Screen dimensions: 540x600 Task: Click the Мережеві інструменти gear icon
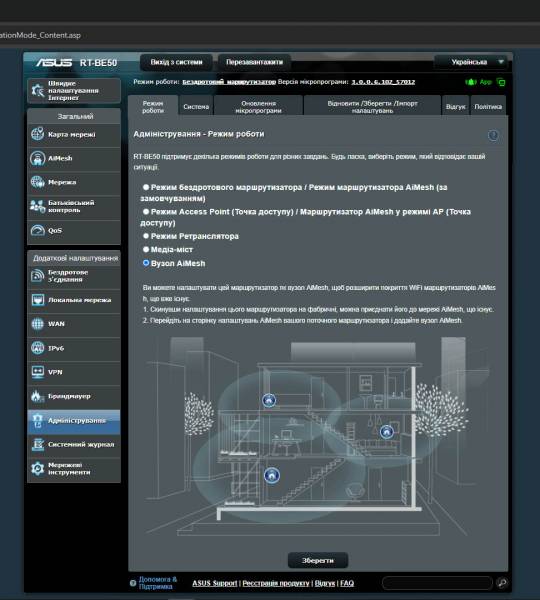point(38,468)
